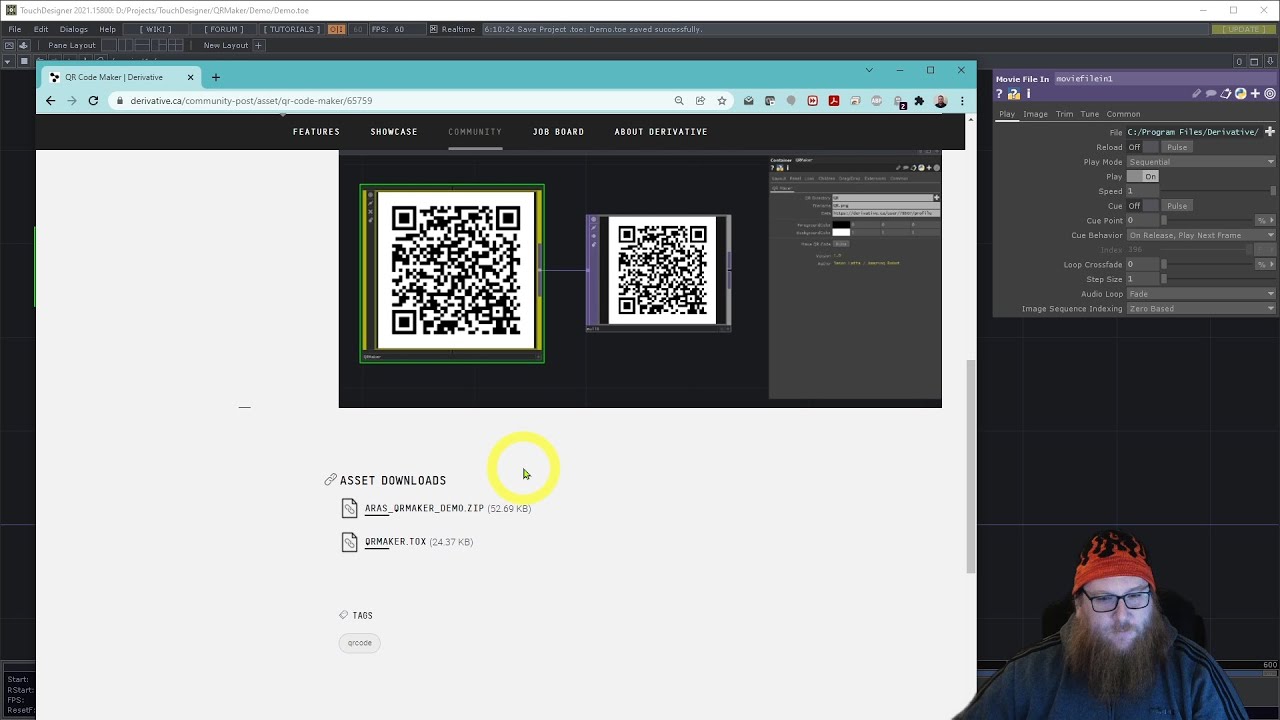1280x720 pixels.
Task: Open the SHOWCASE nav link
Action: pos(394,132)
